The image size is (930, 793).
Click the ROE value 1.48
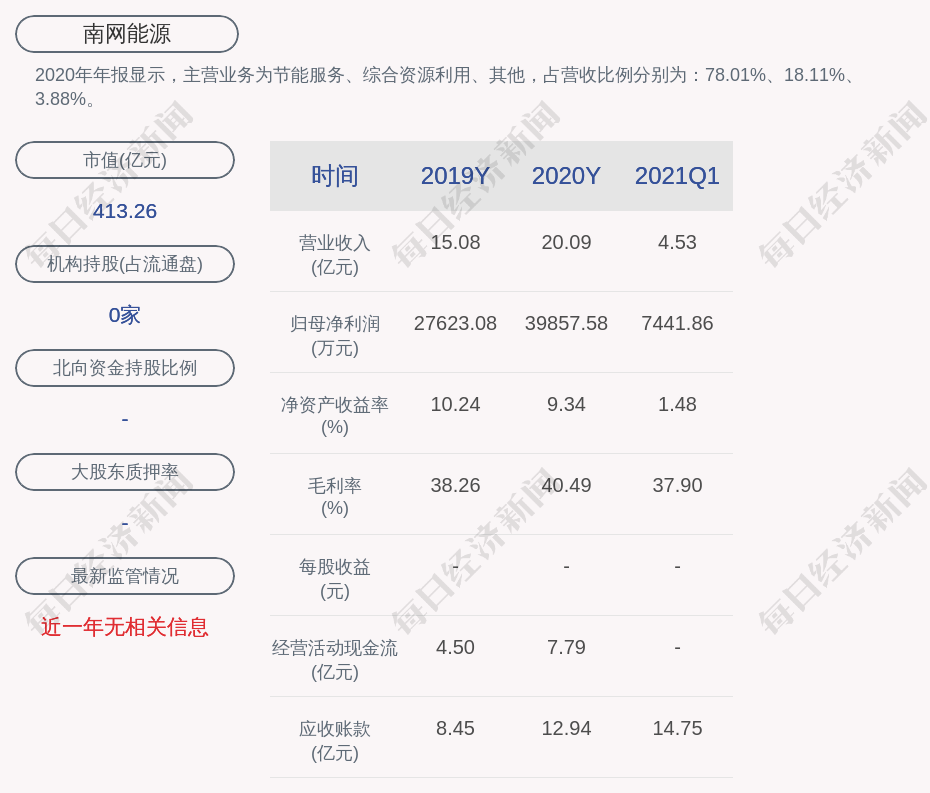tap(677, 405)
